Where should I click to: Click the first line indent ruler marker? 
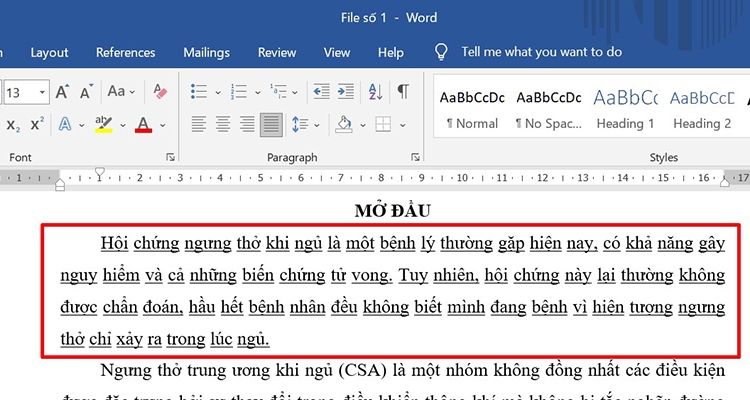(99, 173)
